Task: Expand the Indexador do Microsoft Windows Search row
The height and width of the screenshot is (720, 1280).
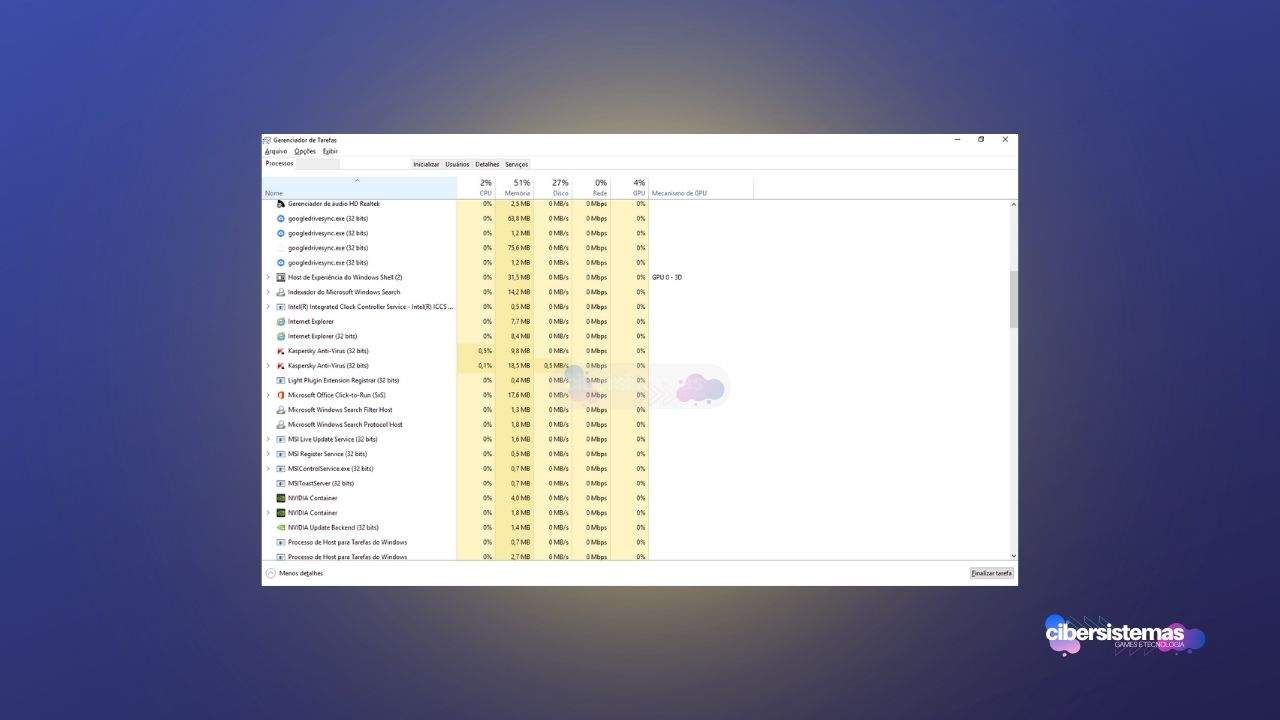Action: click(268, 292)
